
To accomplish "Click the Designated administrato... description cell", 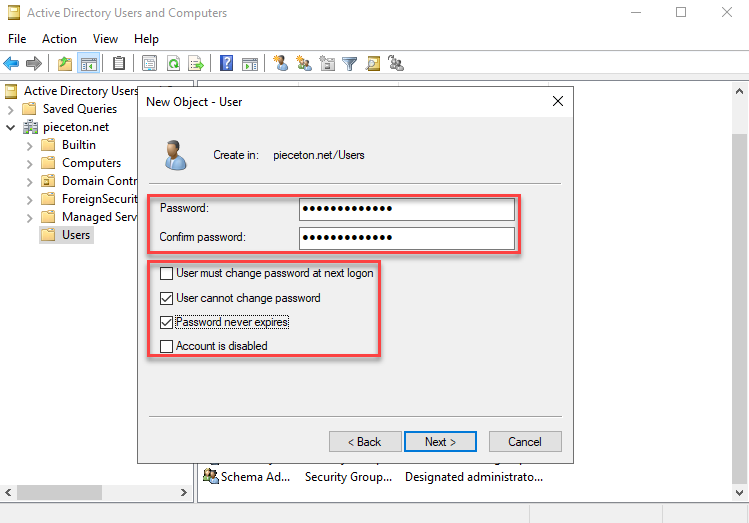I will point(474,477).
